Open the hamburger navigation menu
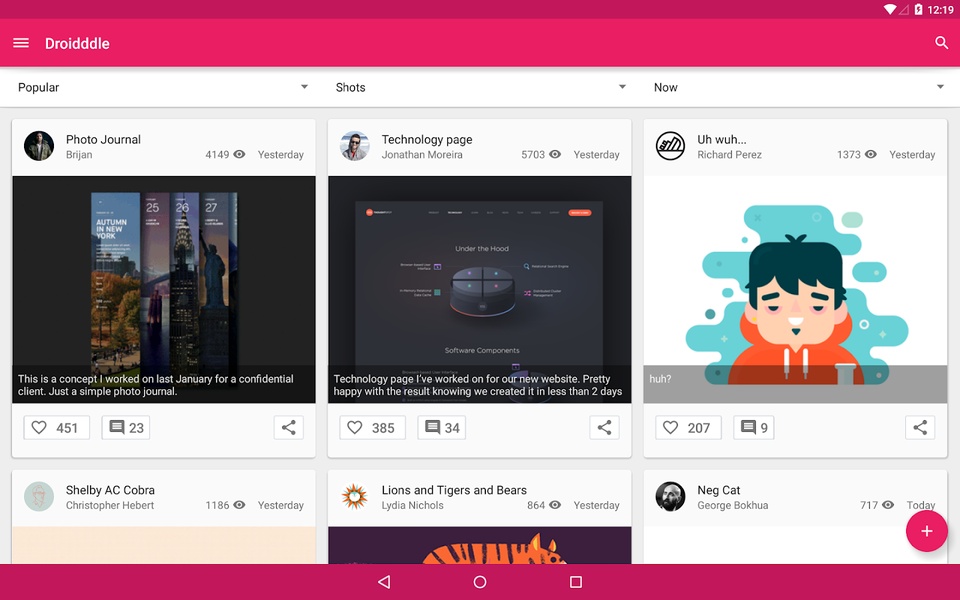 coord(21,43)
